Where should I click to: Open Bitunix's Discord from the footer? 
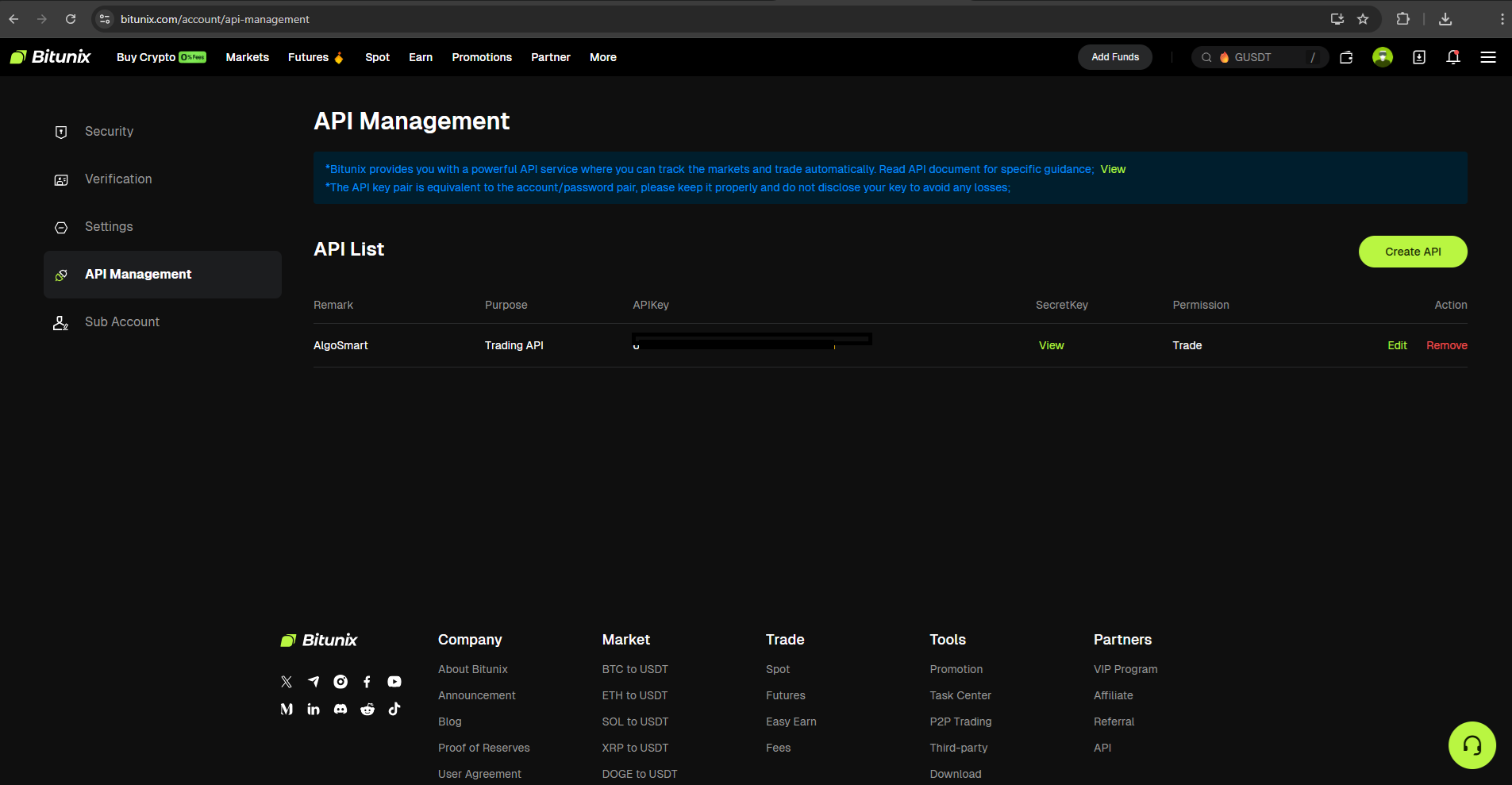[340, 709]
